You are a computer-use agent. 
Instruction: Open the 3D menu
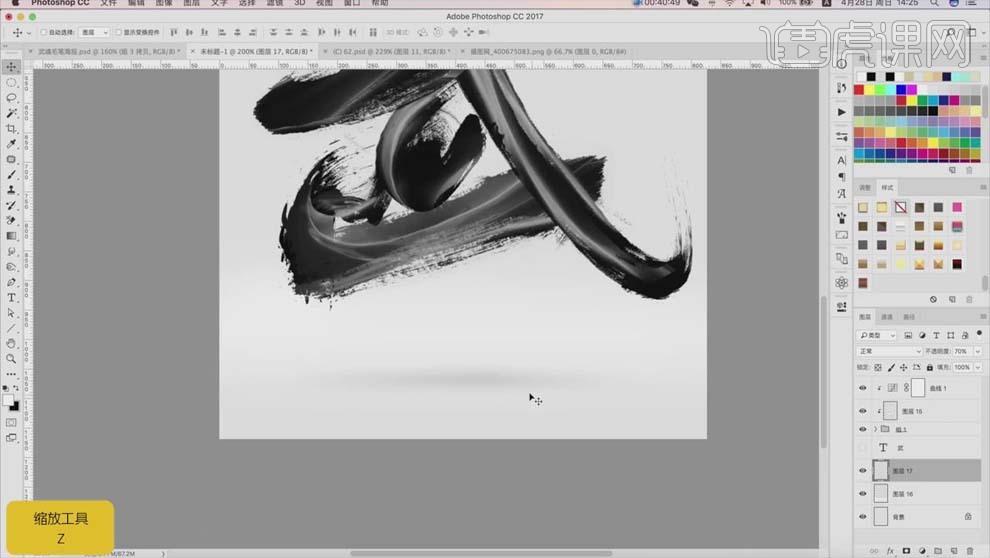click(300, 3)
